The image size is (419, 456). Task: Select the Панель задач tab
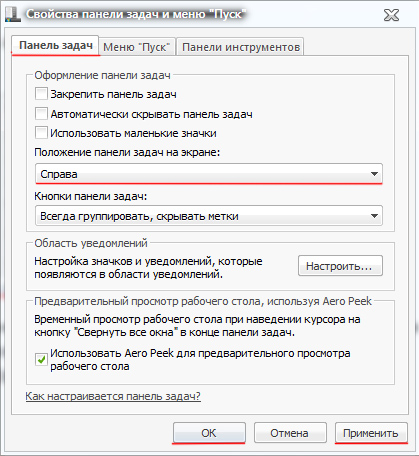pyautogui.click(x=56, y=45)
